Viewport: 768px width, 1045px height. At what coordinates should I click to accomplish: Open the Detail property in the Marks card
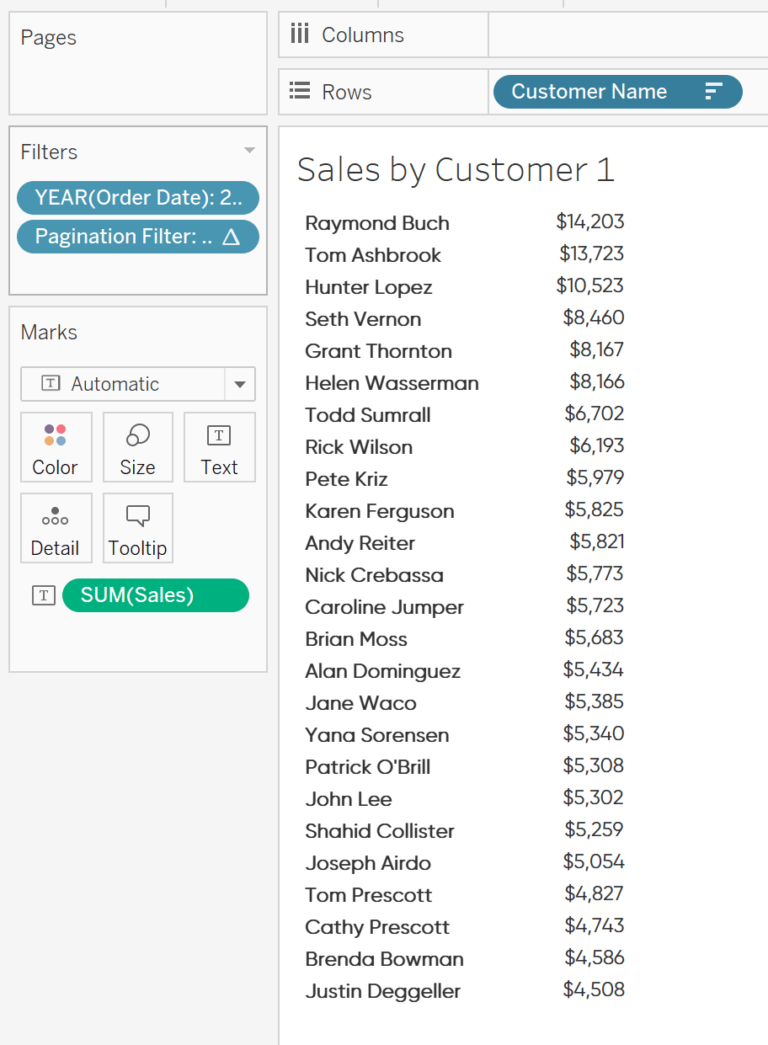point(56,528)
